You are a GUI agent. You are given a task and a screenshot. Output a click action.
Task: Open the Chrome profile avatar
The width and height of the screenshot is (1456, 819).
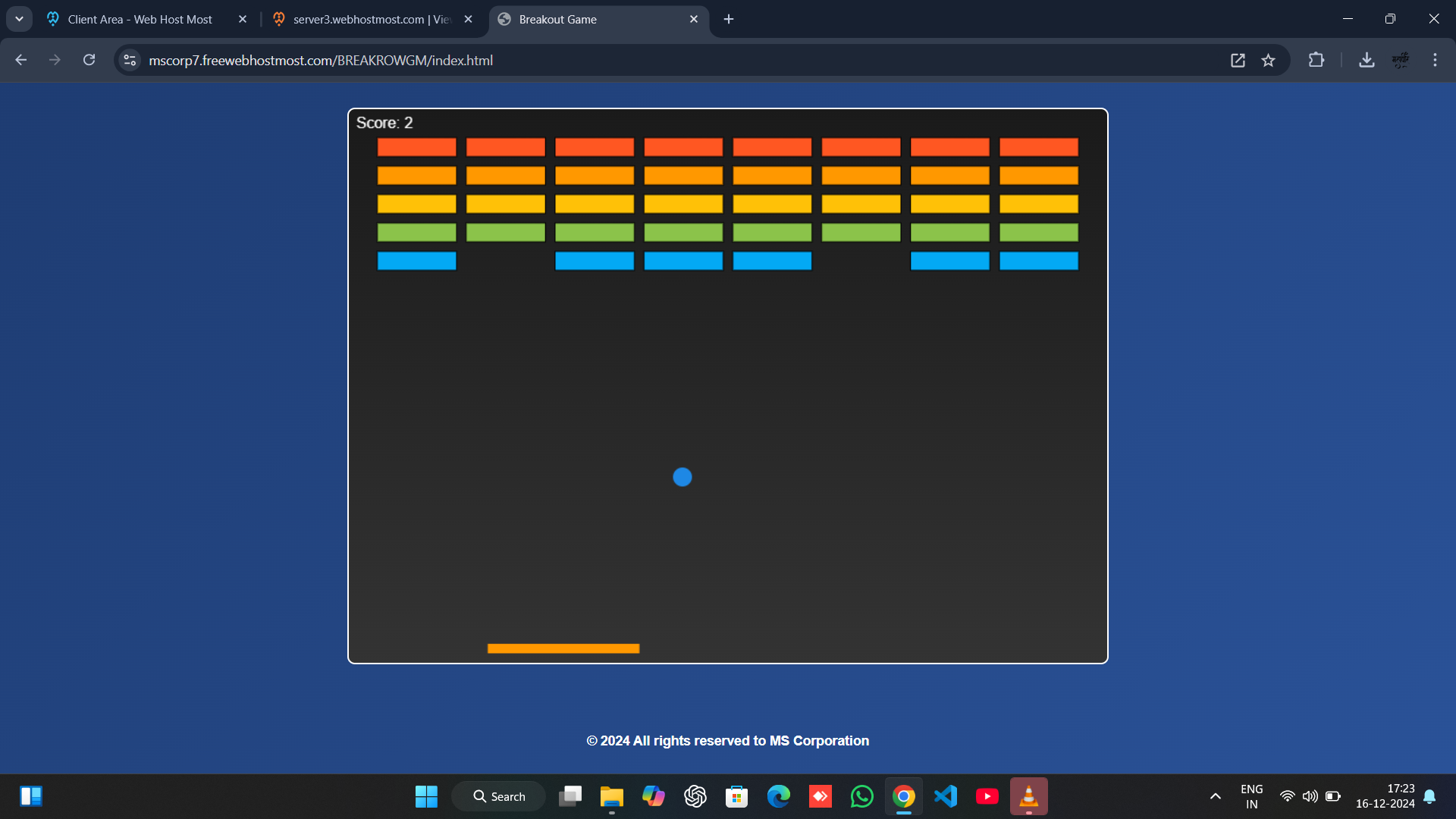click(x=1401, y=60)
